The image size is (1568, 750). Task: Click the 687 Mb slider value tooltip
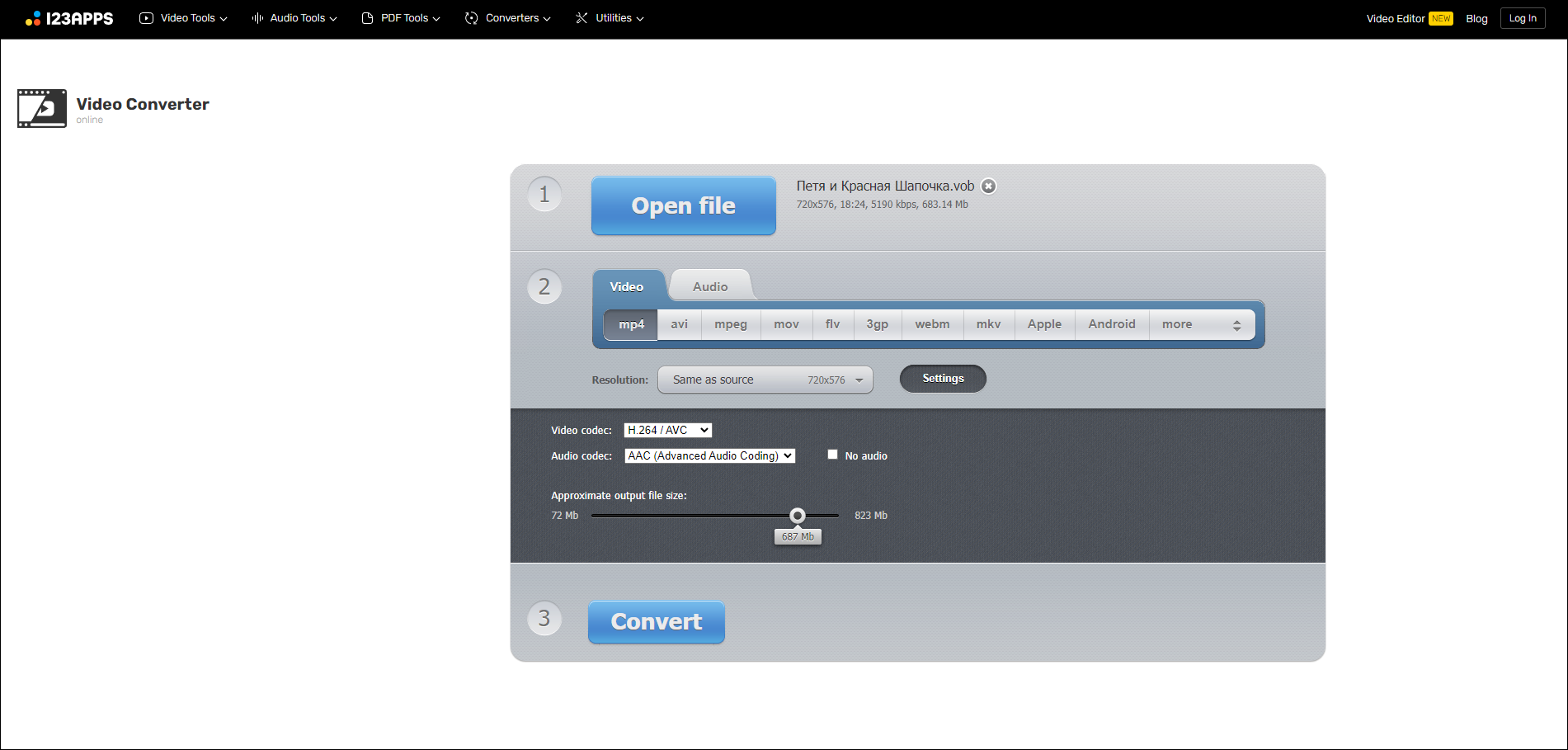[798, 536]
